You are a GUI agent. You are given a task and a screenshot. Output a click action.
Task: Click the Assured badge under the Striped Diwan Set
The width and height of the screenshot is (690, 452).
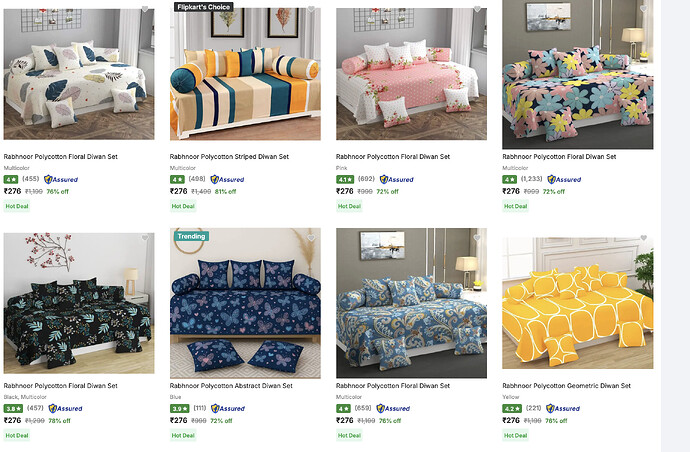(227, 180)
